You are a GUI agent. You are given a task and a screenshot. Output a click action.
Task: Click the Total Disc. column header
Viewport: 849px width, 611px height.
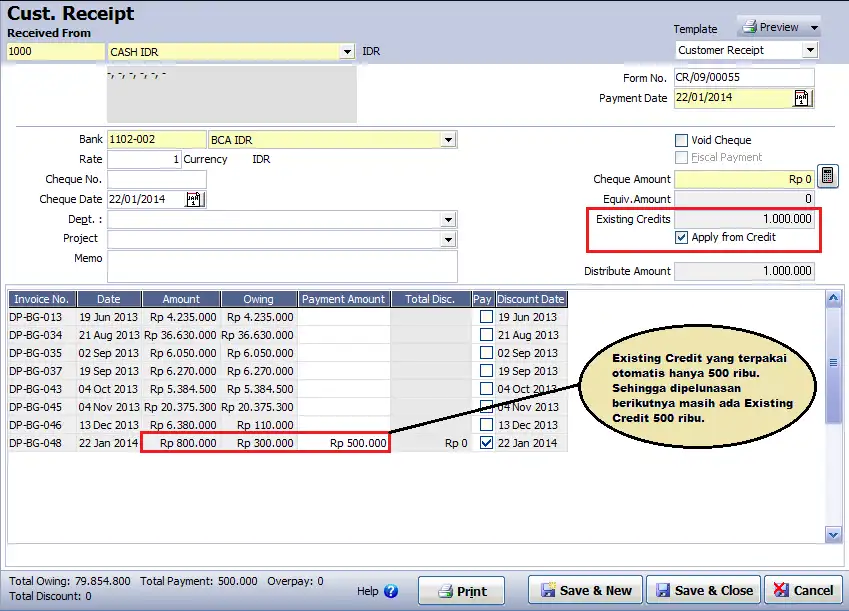pyautogui.click(x=430, y=299)
